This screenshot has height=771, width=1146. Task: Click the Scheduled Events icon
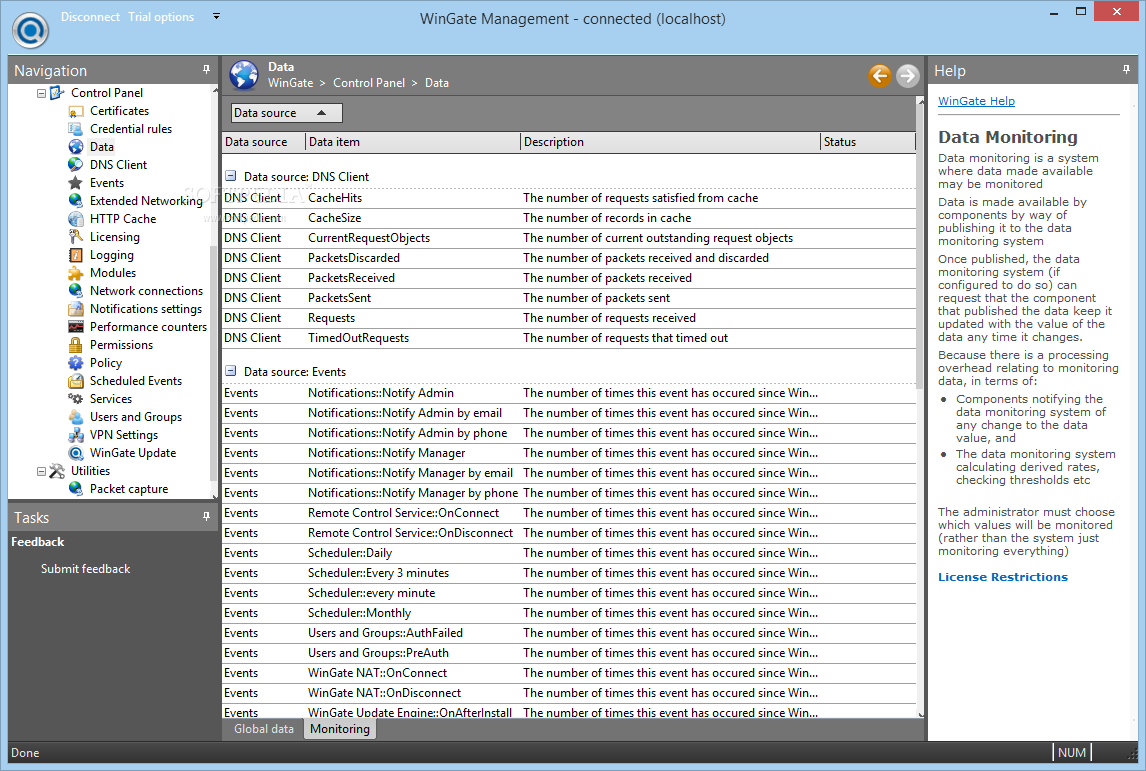point(75,381)
